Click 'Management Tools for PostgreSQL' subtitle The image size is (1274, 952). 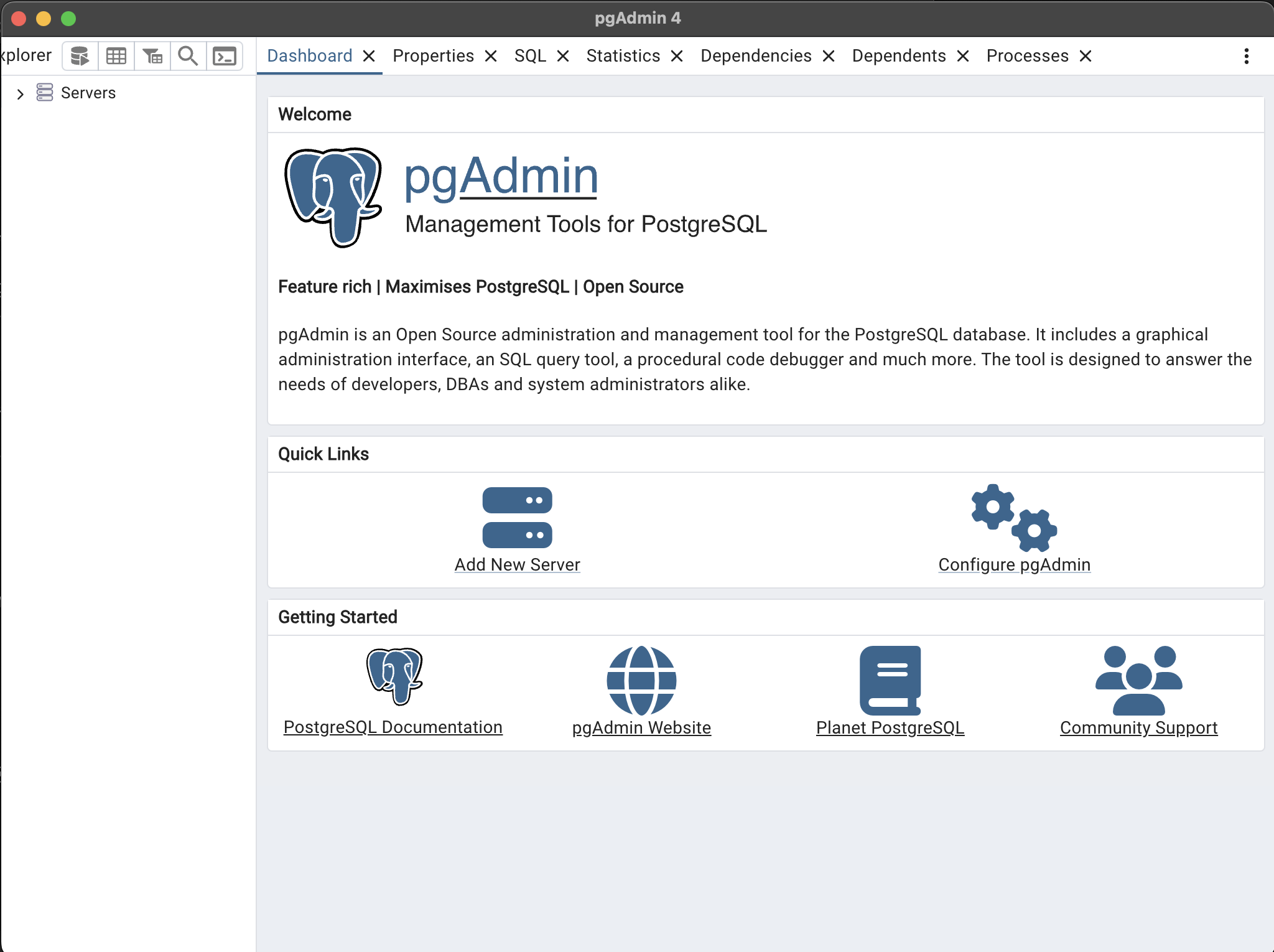click(586, 224)
